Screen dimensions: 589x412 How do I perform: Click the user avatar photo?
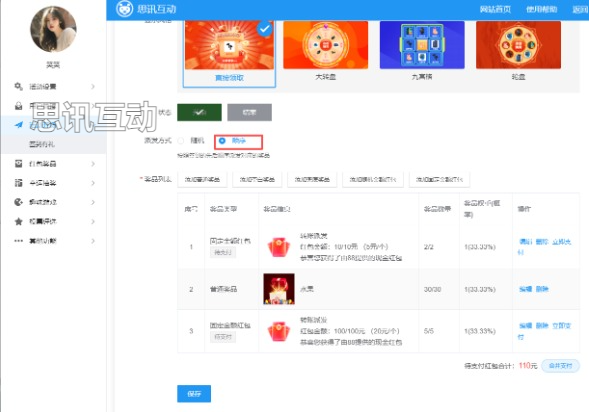click(x=53, y=29)
